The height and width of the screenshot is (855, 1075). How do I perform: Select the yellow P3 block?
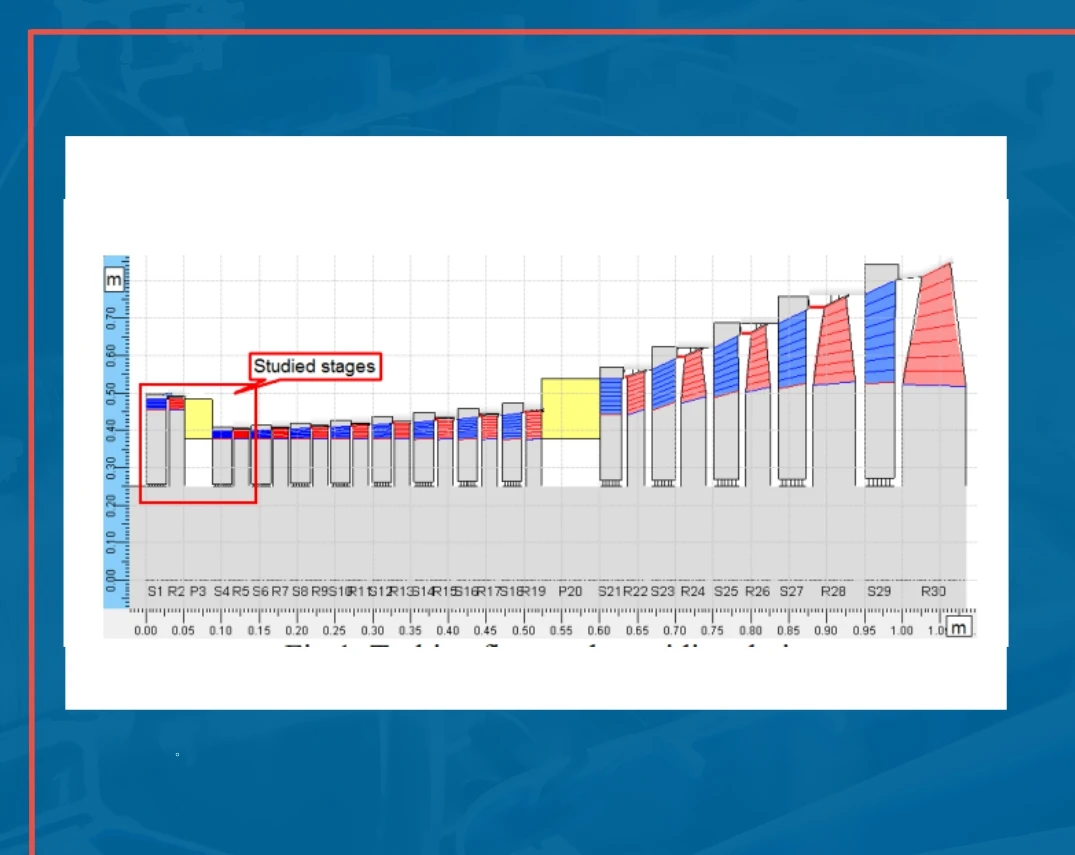(198, 418)
